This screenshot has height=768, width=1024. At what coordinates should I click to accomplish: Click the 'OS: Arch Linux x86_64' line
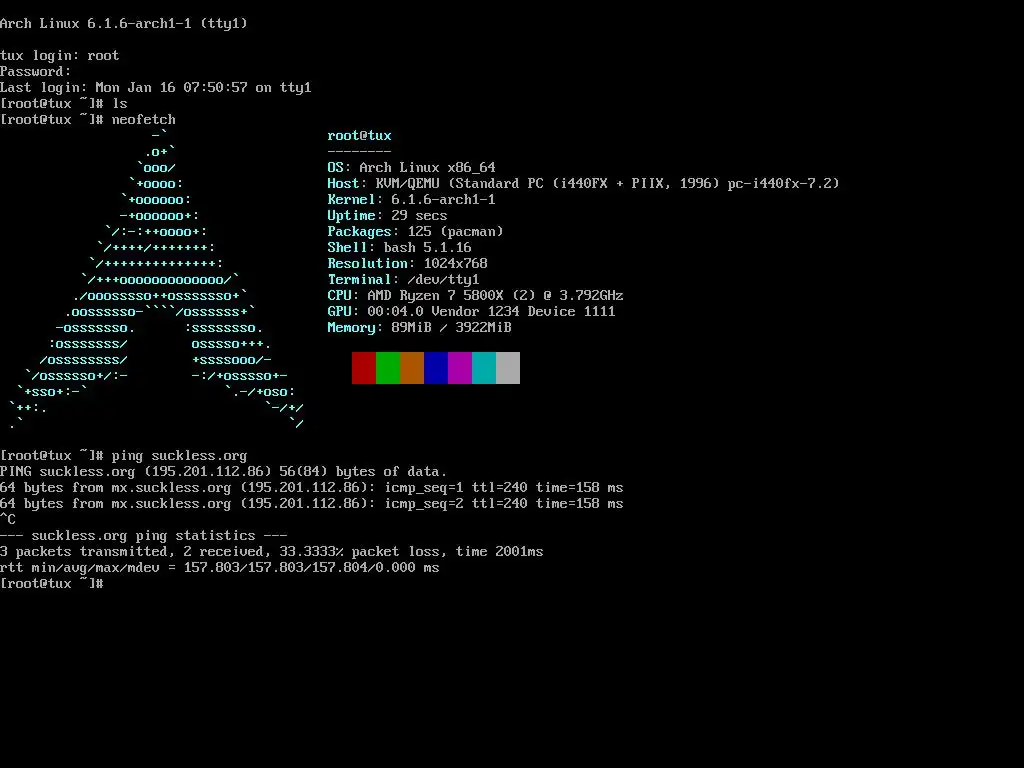tap(411, 167)
